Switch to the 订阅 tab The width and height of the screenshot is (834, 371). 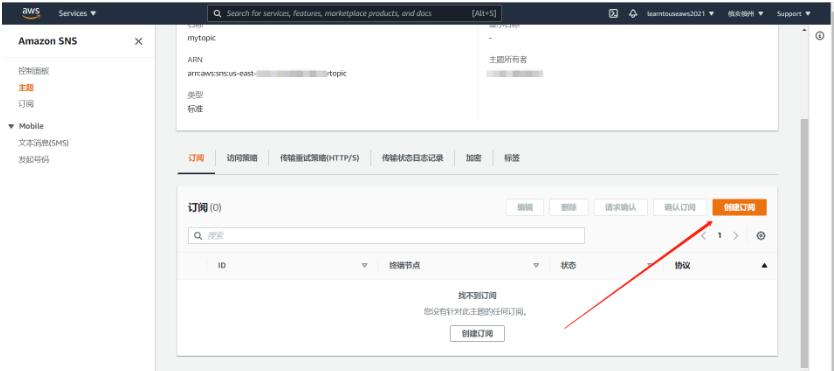click(196, 158)
